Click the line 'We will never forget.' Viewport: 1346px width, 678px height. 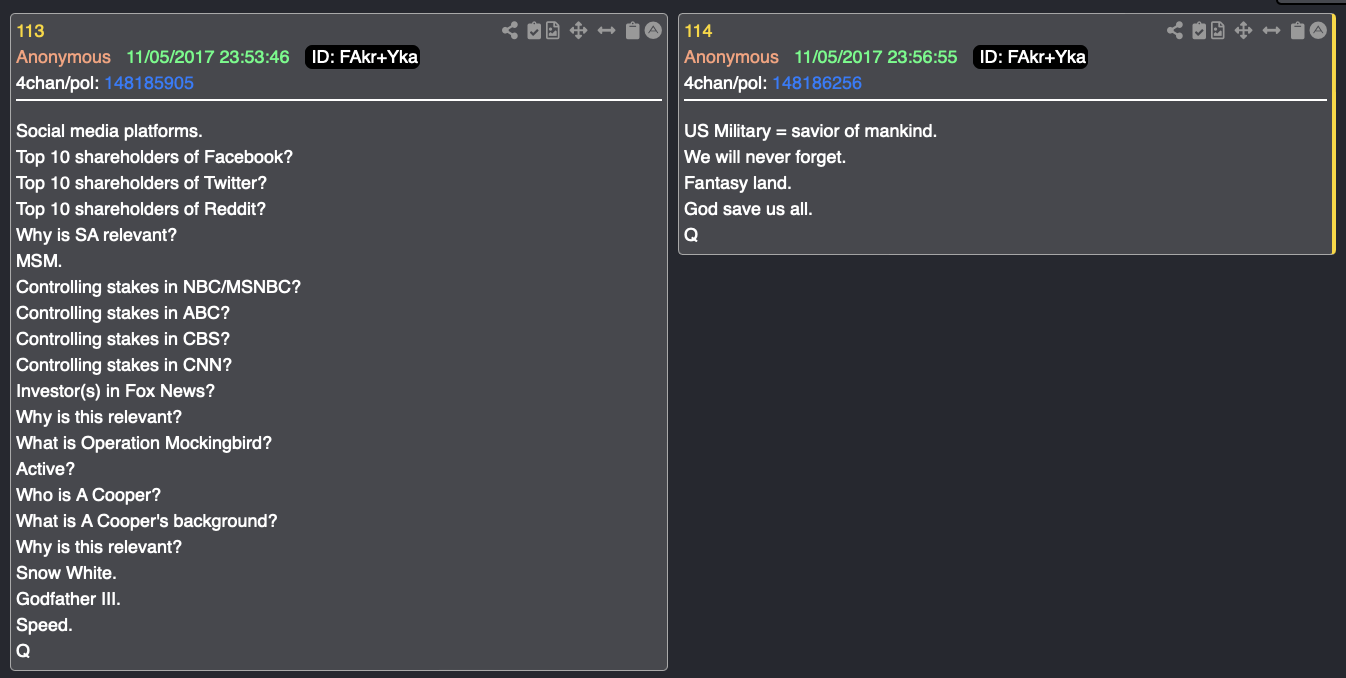(x=765, y=157)
